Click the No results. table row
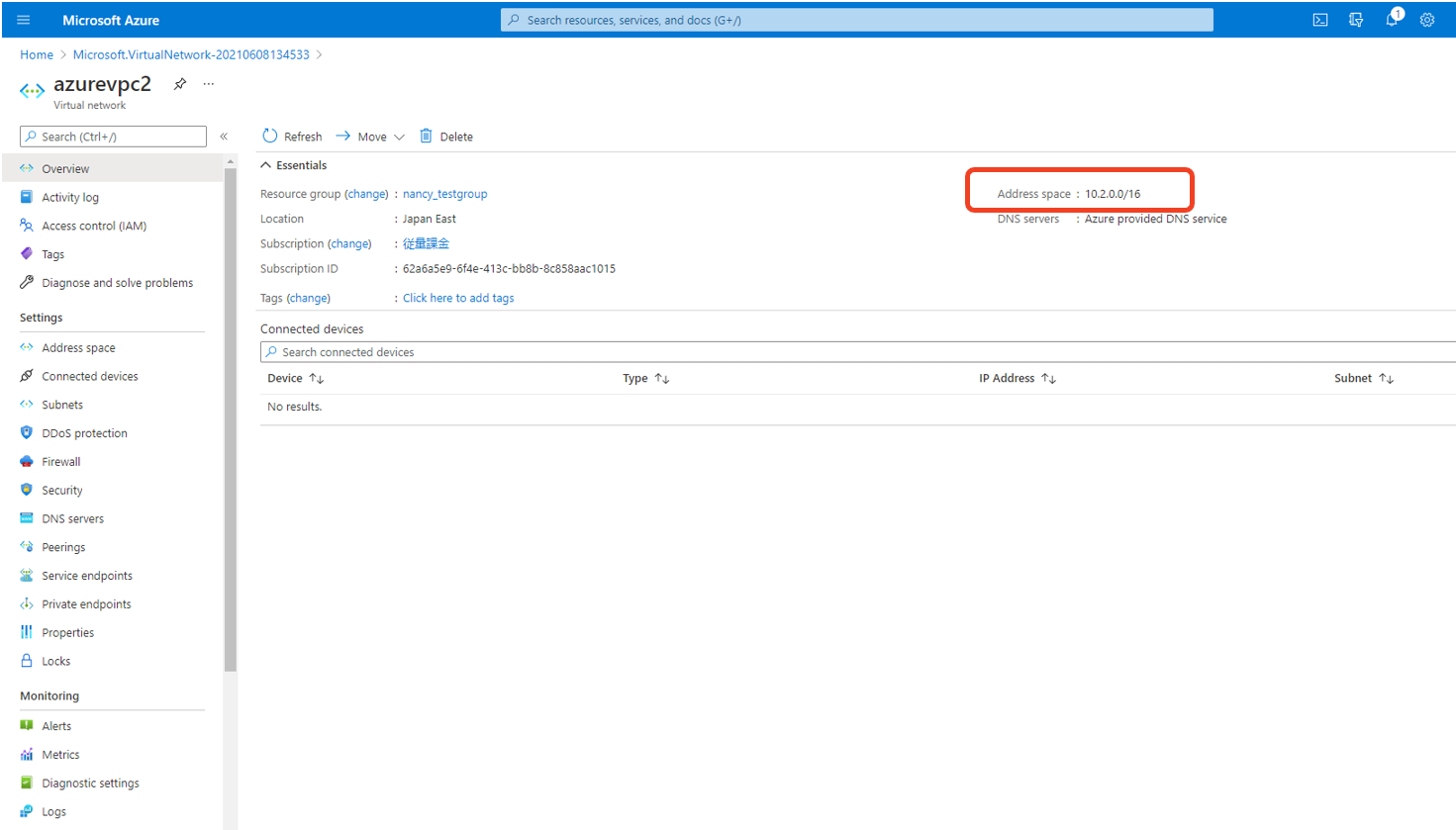Viewport: 1456px width, 830px height. click(857, 407)
